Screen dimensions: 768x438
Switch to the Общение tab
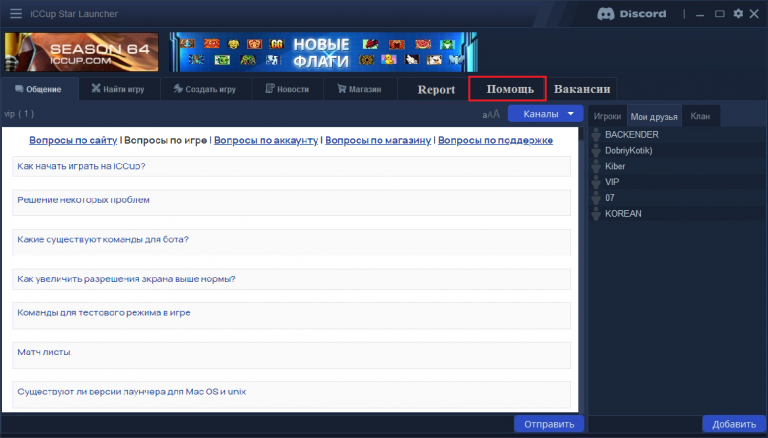pos(39,89)
